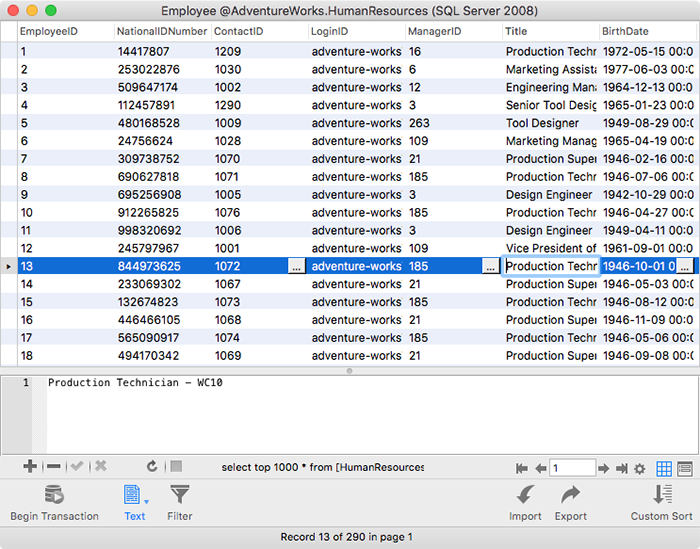Jump to the last page
Image resolution: width=700 pixels, height=549 pixels.
coord(621,468)
